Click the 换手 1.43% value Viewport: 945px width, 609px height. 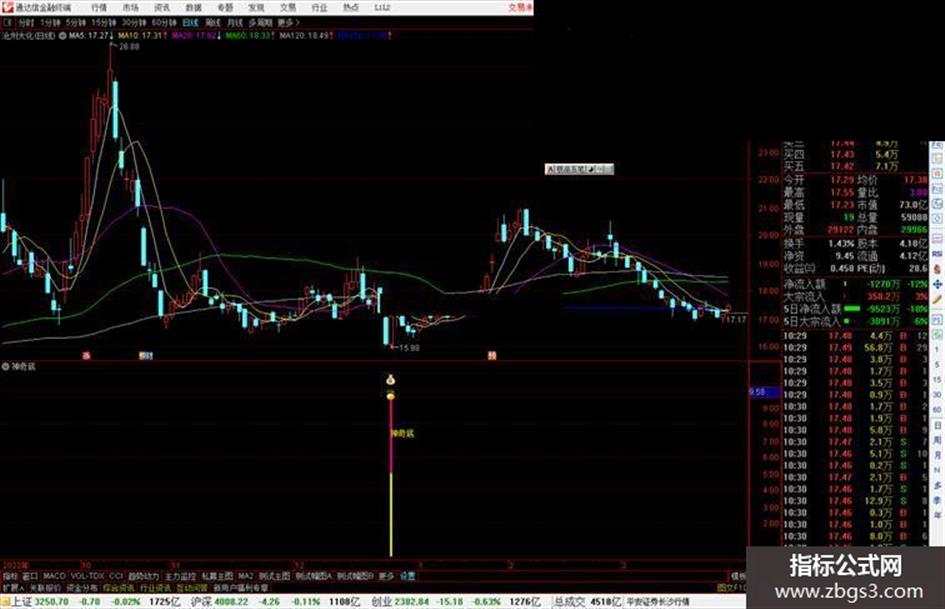click(x=841, y=244)
